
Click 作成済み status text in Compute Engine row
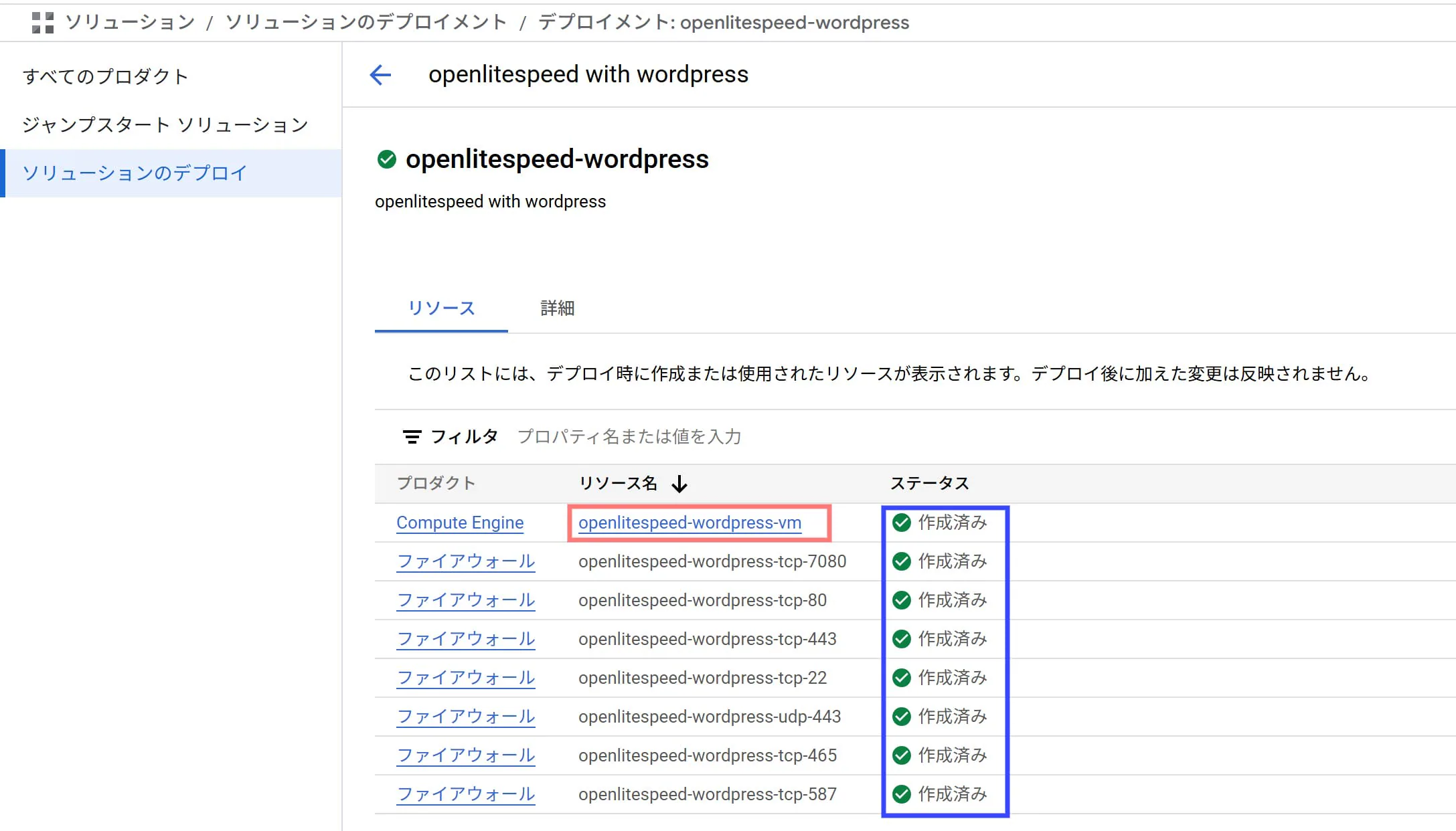(953, 523)
